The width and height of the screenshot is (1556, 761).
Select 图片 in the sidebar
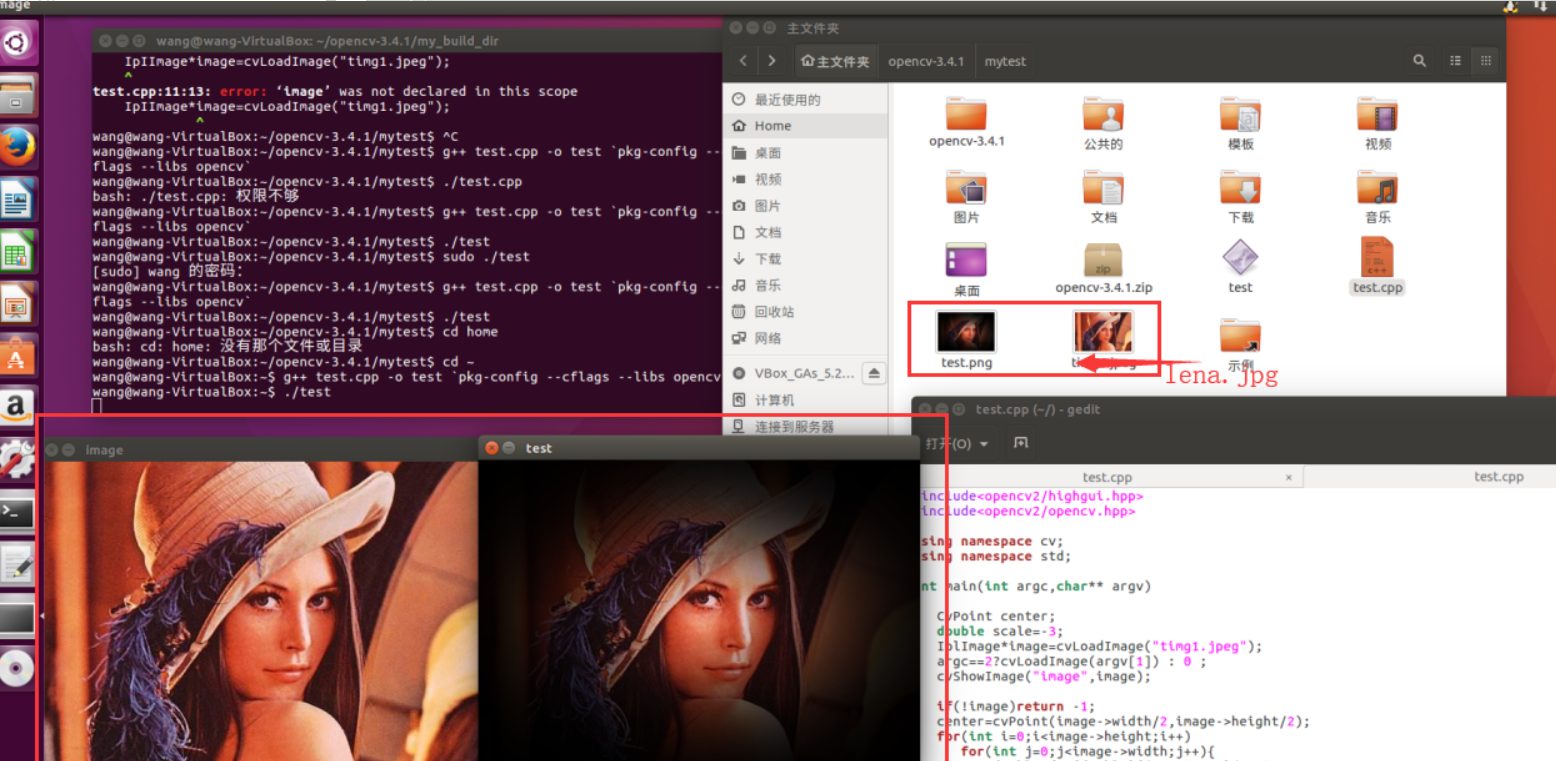coord(805,206)
